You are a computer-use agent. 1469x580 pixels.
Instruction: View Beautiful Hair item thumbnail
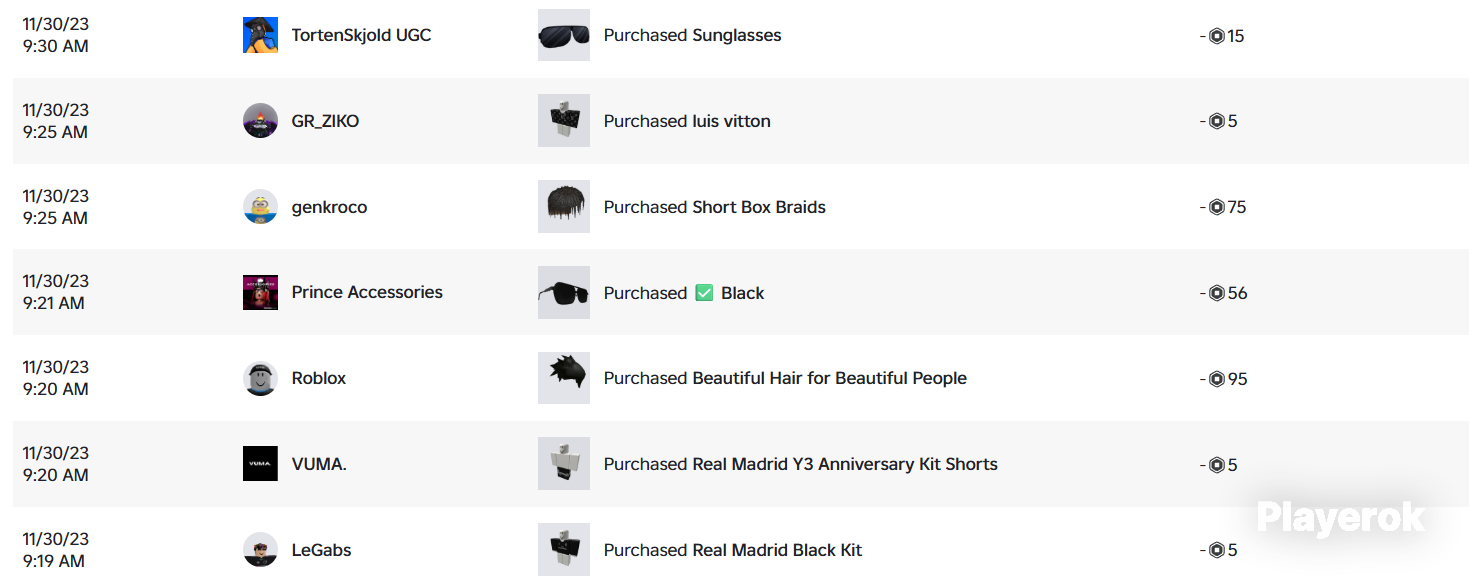pyautogui.click(x=564, y=378)
